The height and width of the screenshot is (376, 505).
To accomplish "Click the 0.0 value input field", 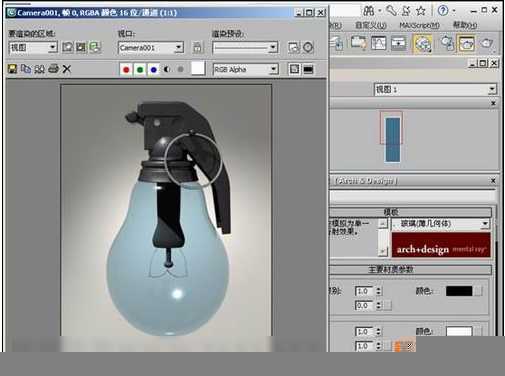I will click(x=365, y=306).
